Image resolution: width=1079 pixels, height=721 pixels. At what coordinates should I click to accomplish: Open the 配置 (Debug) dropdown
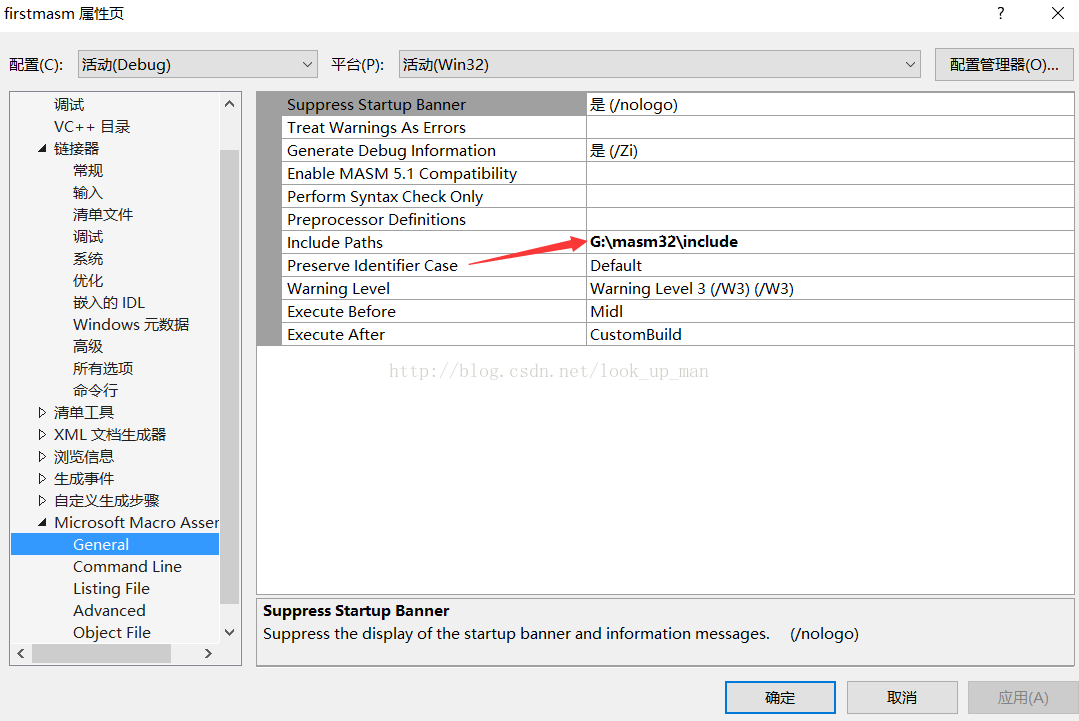pyautogui.click(x=197, y=65)
